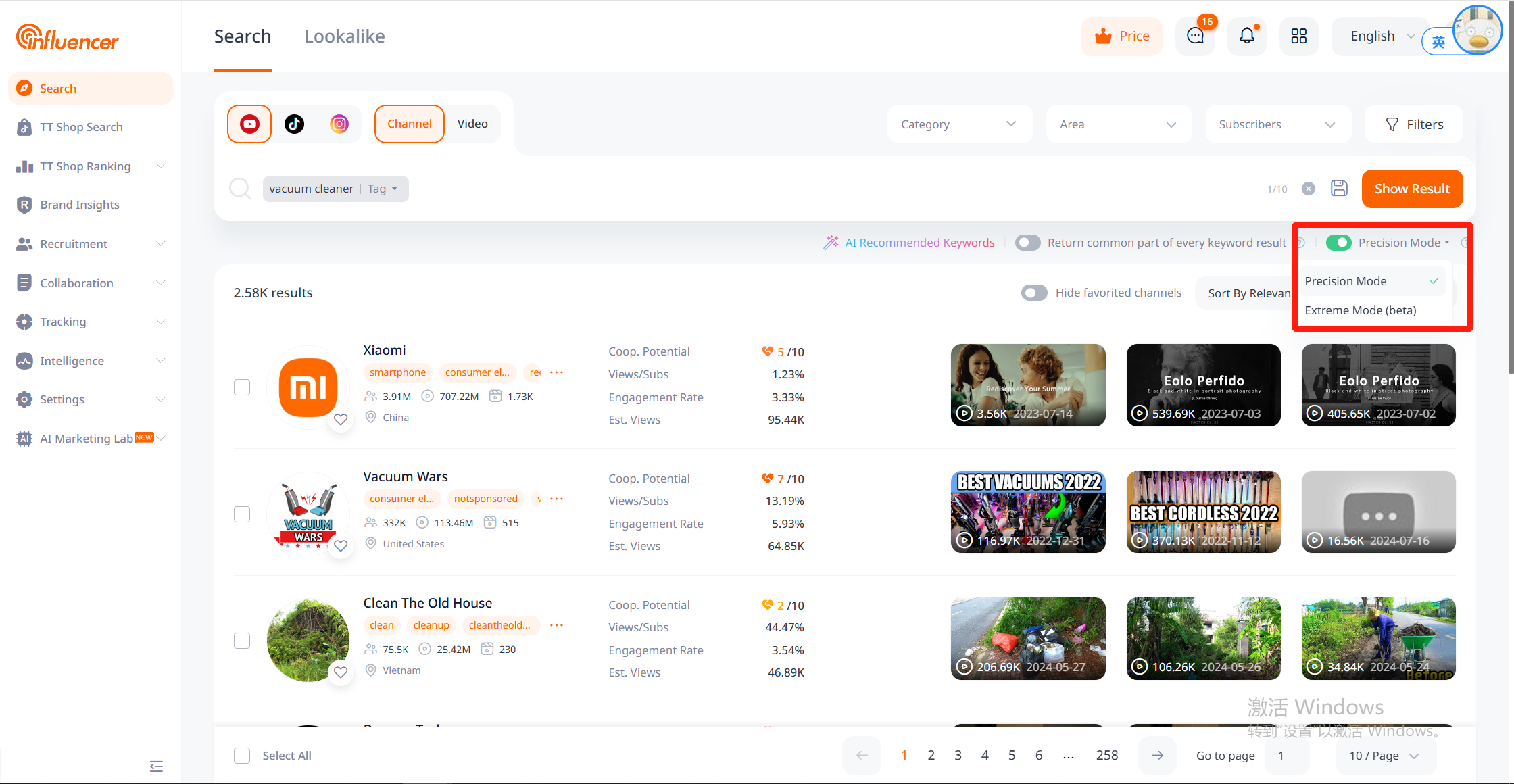Click the YouTube platform icon
The height and width of the screenshot is (784, 1514).
[x=249, y=124]
